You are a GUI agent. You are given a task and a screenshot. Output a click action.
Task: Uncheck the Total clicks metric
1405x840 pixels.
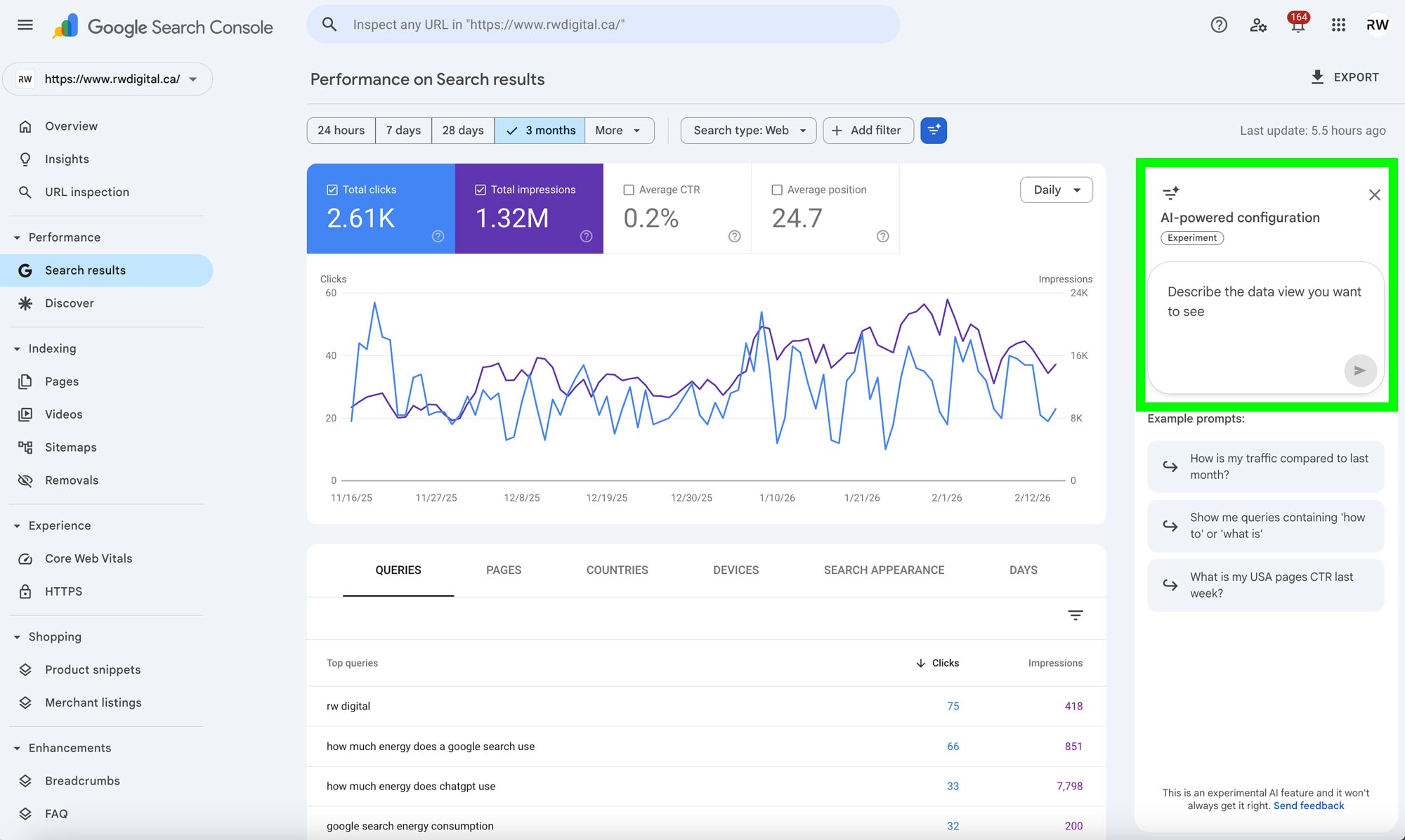pyautogui.click(x=332, y=190)
